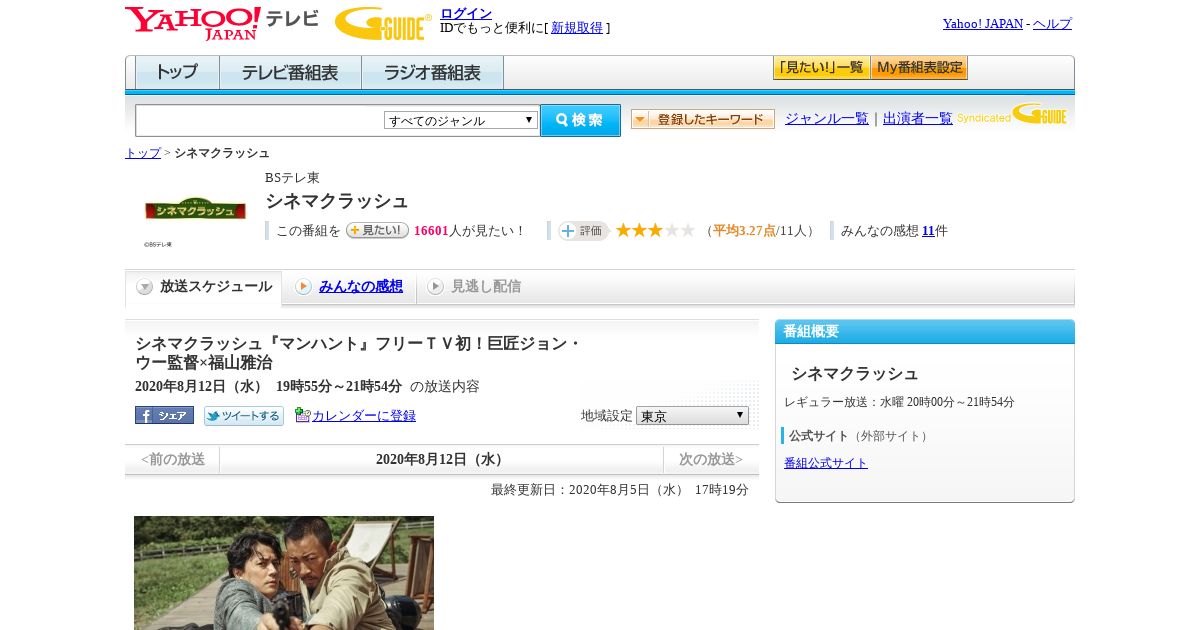Click the G-GUIDE logo in the header
Image resolution: width=1200 pixels, height=630 pixels.
[x=383, y=24]
